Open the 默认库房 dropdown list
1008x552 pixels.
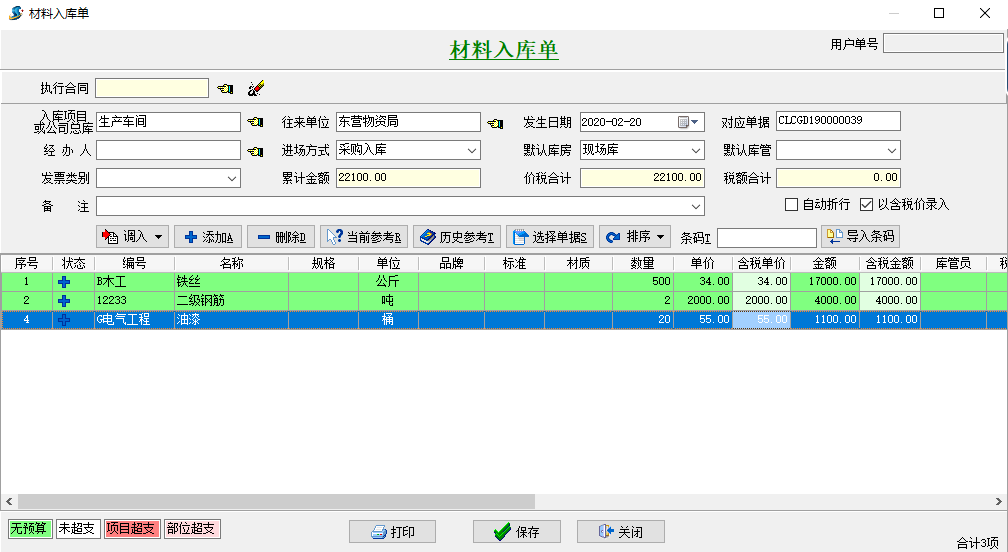tap(696, 150)
